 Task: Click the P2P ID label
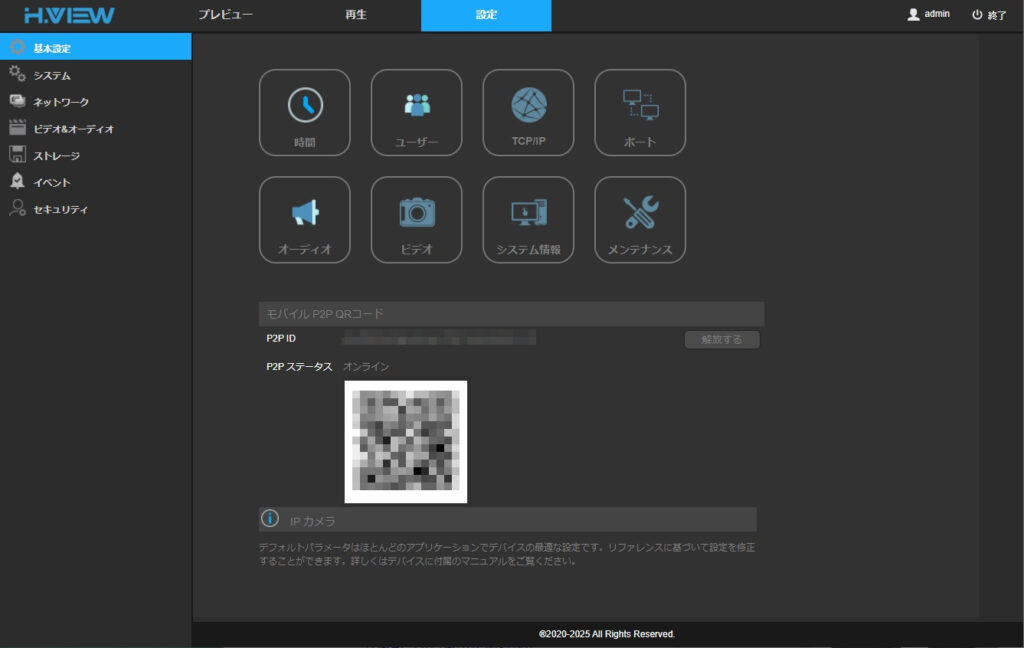point(281,338)
